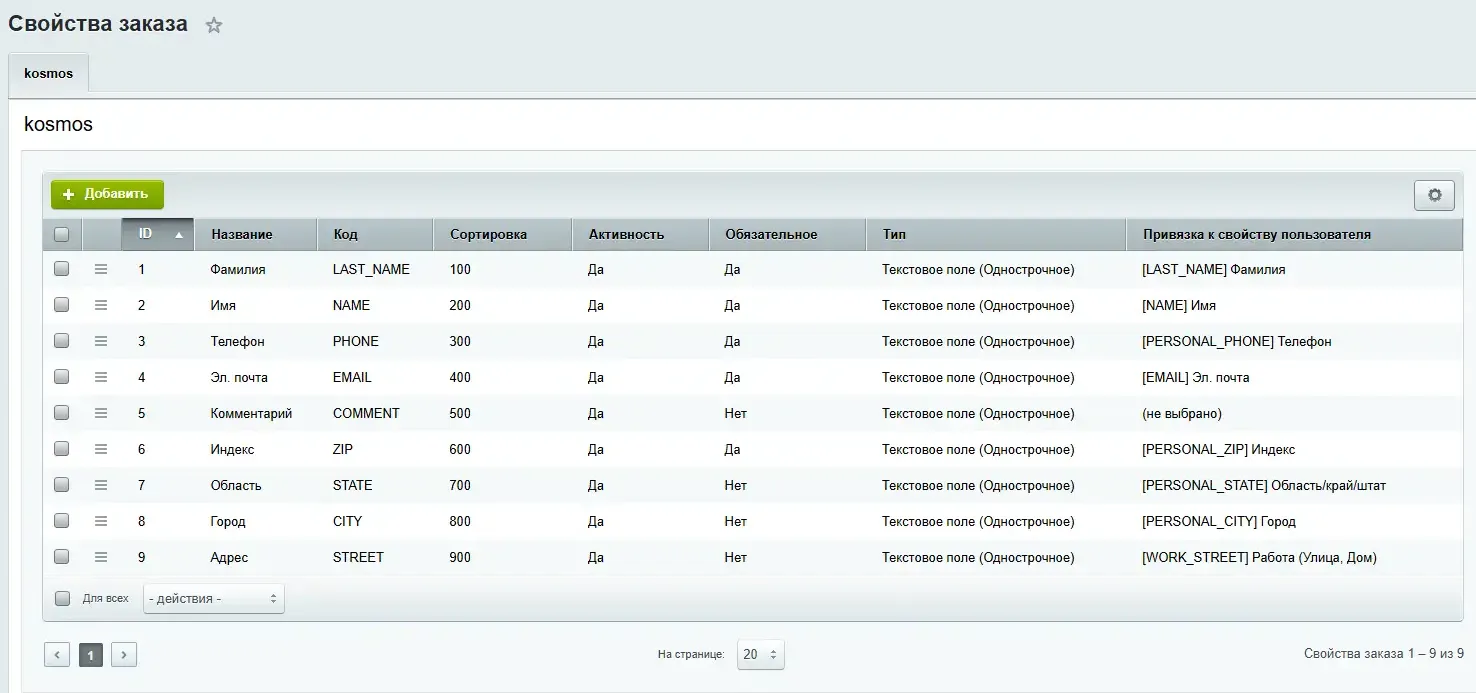Click the Город row name cell
Screen dimensions: 1476x693
228,521
